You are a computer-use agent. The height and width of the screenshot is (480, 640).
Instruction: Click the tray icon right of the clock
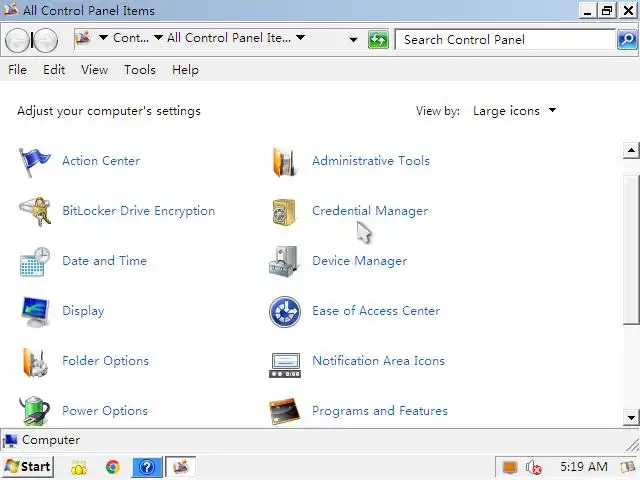tap(628, 467)
